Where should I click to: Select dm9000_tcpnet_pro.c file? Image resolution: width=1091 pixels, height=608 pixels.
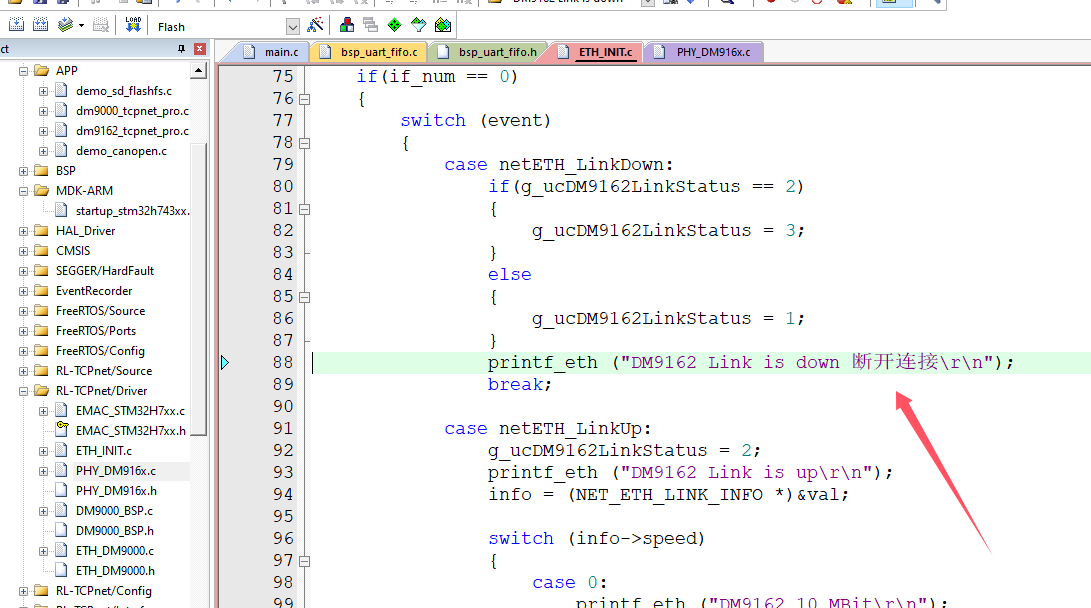point(132,111)
